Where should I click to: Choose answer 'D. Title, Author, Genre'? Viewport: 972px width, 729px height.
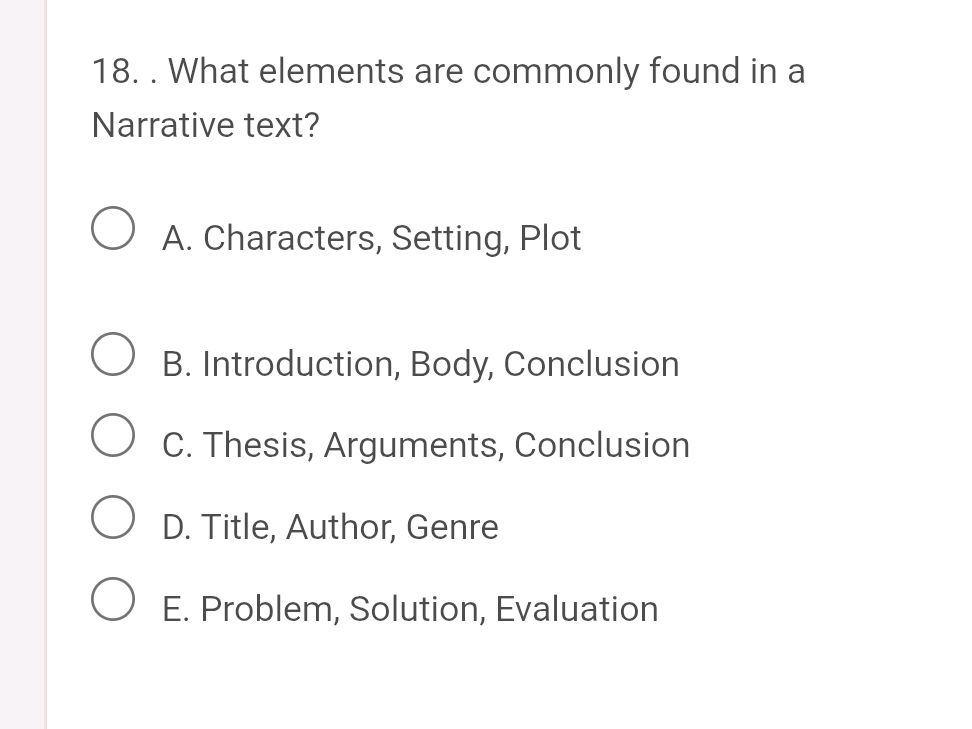tap(329, 528)
